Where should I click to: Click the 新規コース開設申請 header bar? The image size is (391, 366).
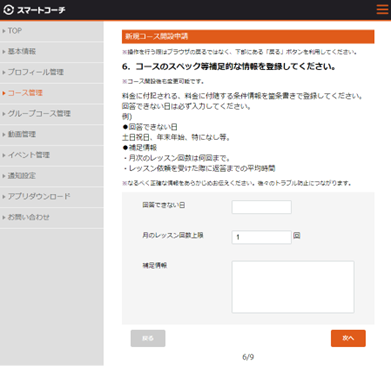tap(248, 37)
